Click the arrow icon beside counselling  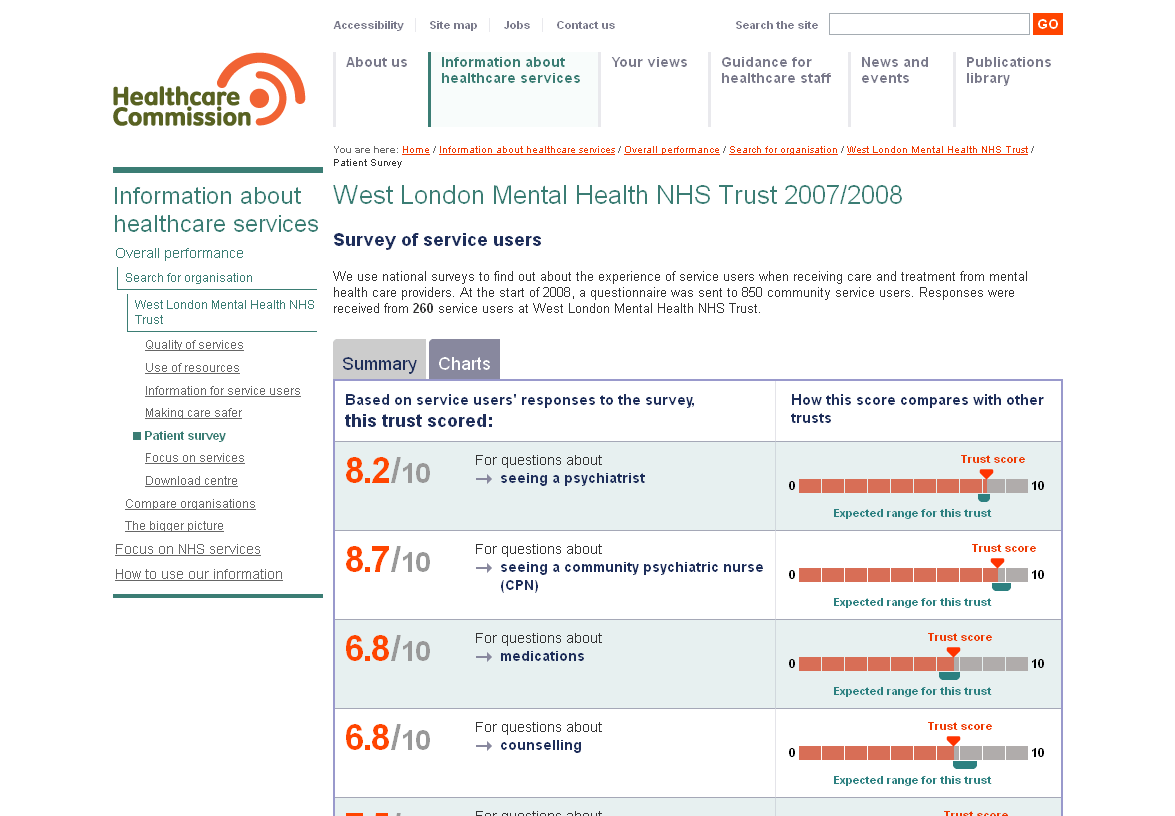click(484, 746)
